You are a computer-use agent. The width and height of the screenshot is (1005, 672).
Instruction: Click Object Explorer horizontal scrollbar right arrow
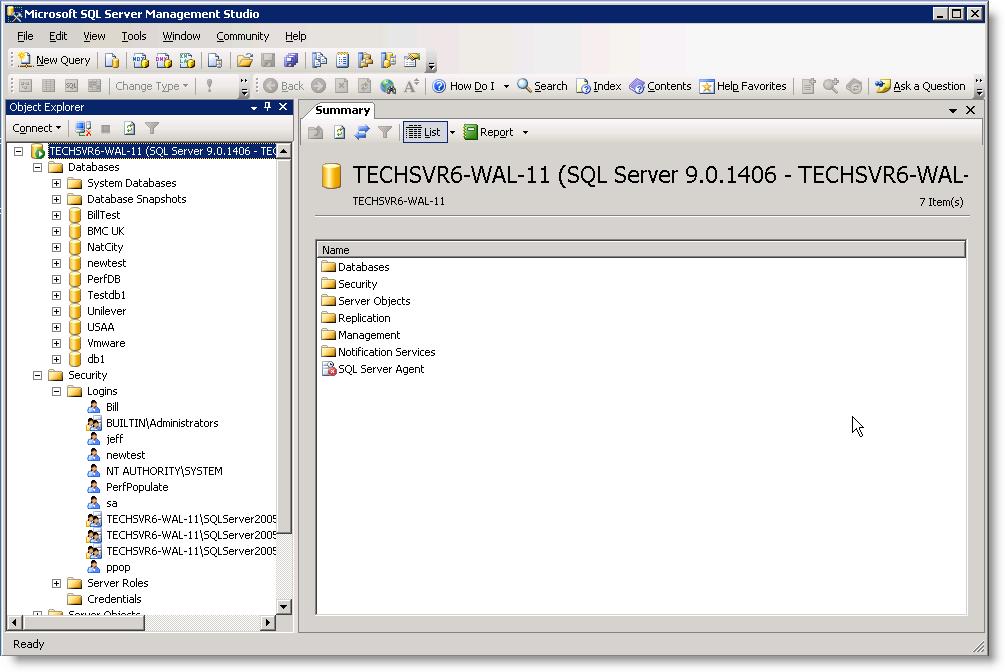pyautogui.click(x=269, y=622)
